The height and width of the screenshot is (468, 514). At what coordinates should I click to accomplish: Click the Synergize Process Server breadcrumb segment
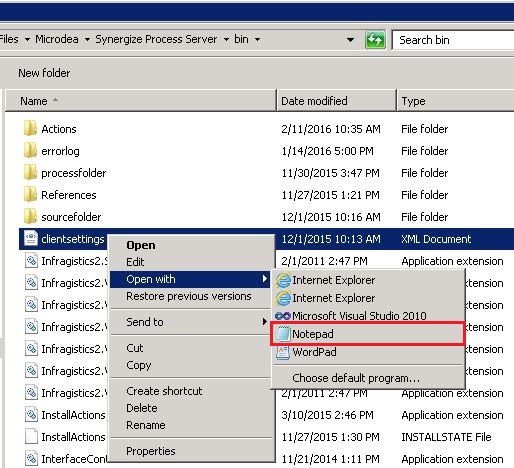[x=156, y=39]
